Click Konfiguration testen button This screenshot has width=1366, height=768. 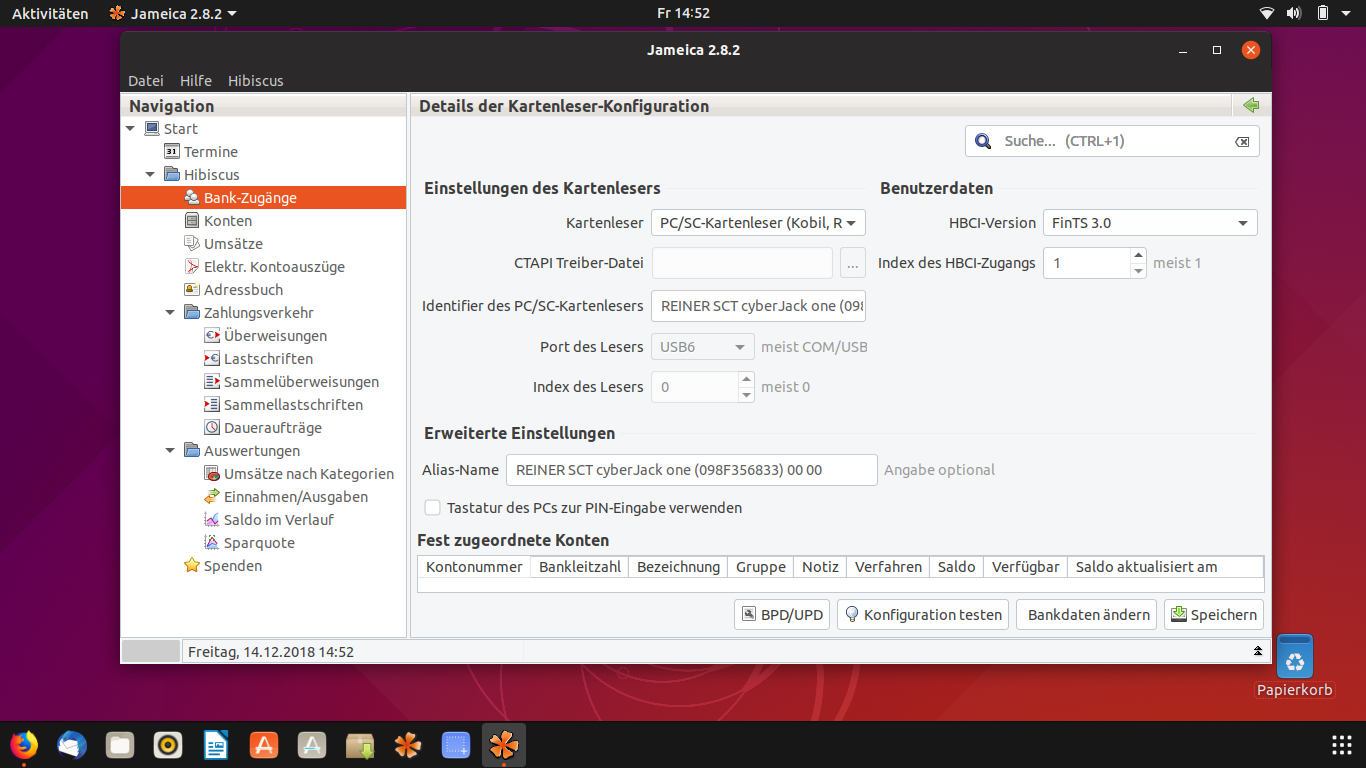click(x=922, y=615)
